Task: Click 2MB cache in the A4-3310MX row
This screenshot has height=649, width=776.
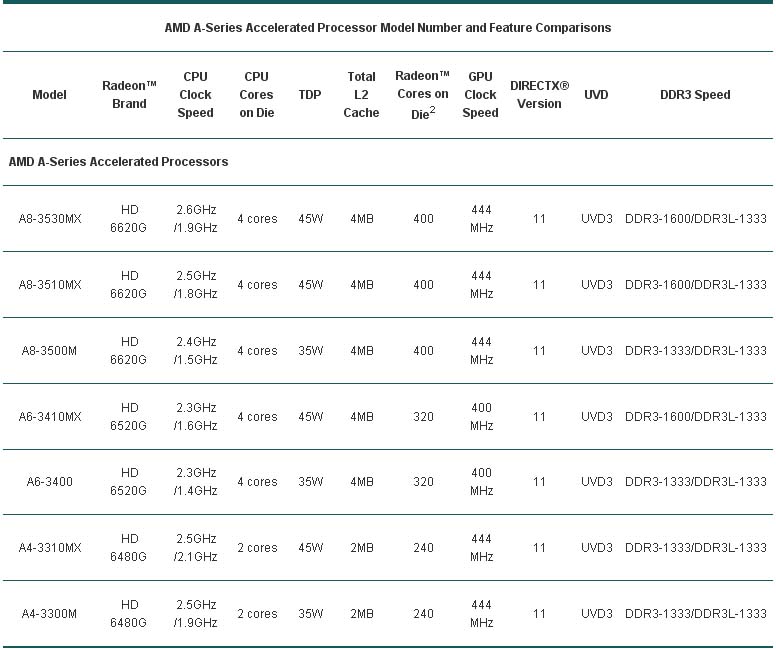Action: [362, 548]
